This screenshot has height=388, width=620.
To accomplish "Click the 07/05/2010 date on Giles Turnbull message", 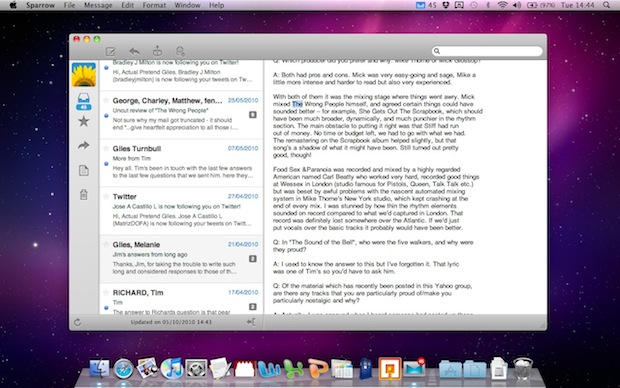I will point(243,148).
